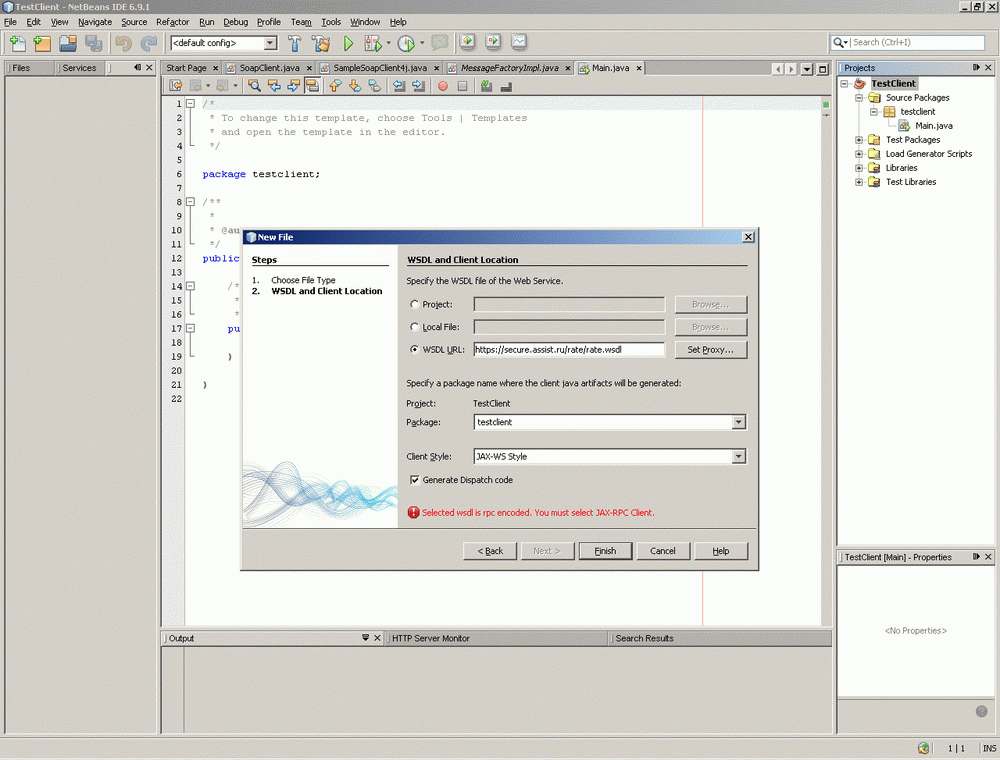The height and width of the screenshot is (760, 1000).
Task: Click the Last Edit icon in editor toolbar
Action: pyautogui.click(x=175, y=85)
